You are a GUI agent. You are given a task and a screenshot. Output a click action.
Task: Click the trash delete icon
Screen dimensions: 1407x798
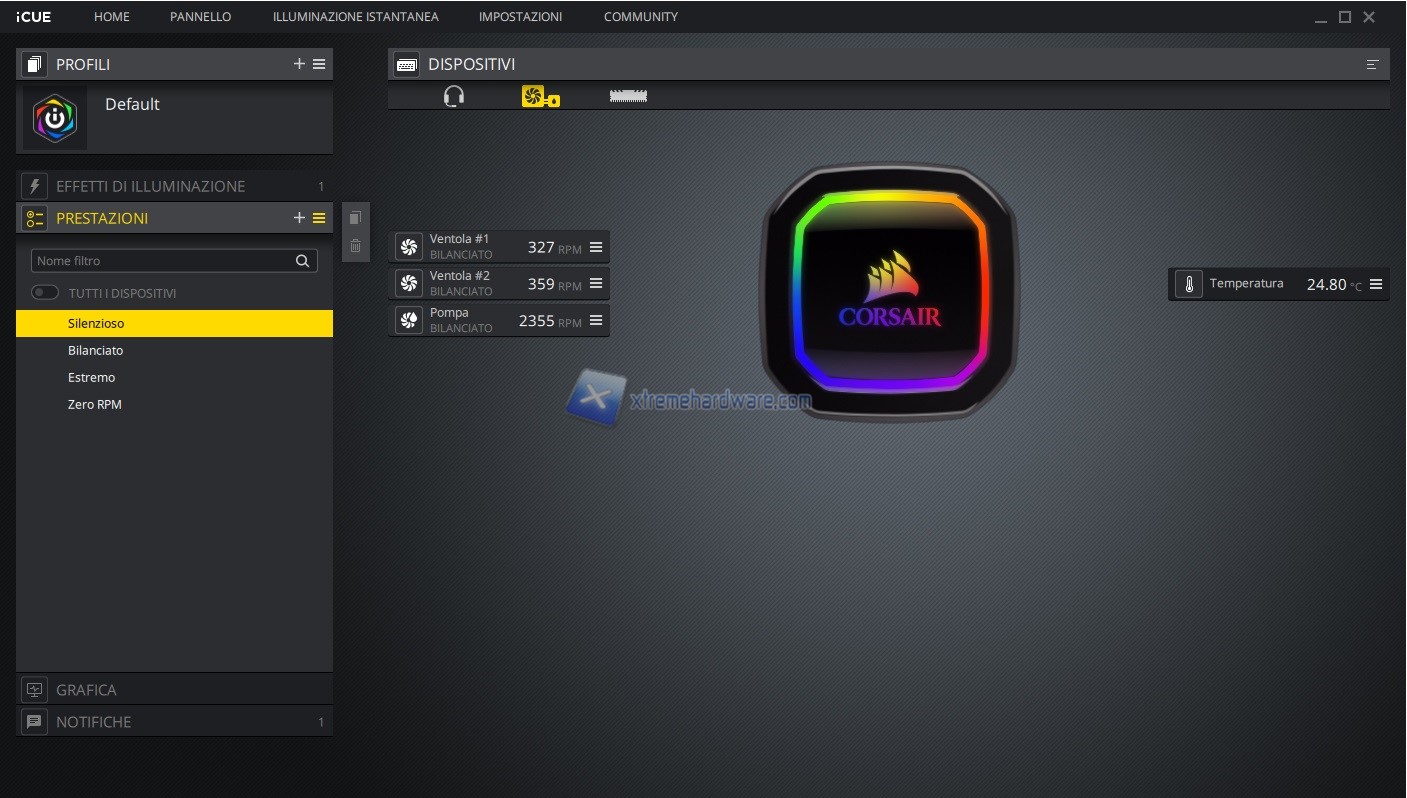(x=355, y=246)
